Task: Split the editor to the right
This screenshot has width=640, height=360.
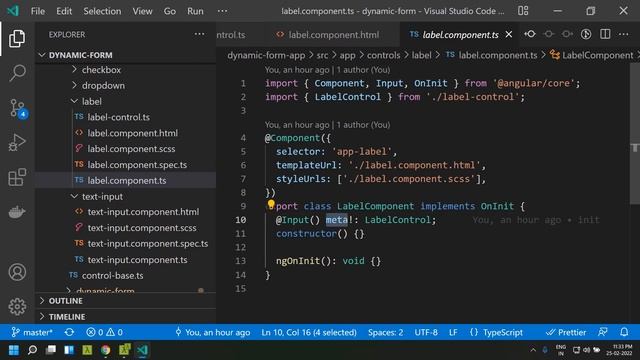Action: tap(605, 34)
